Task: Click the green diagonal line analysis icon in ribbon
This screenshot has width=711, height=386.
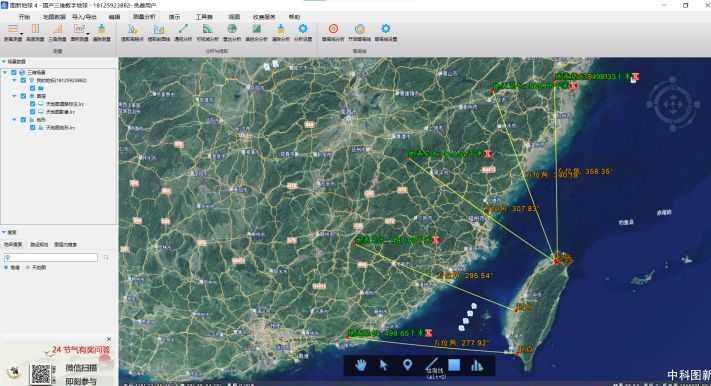Action: click(x=183, y=29)
